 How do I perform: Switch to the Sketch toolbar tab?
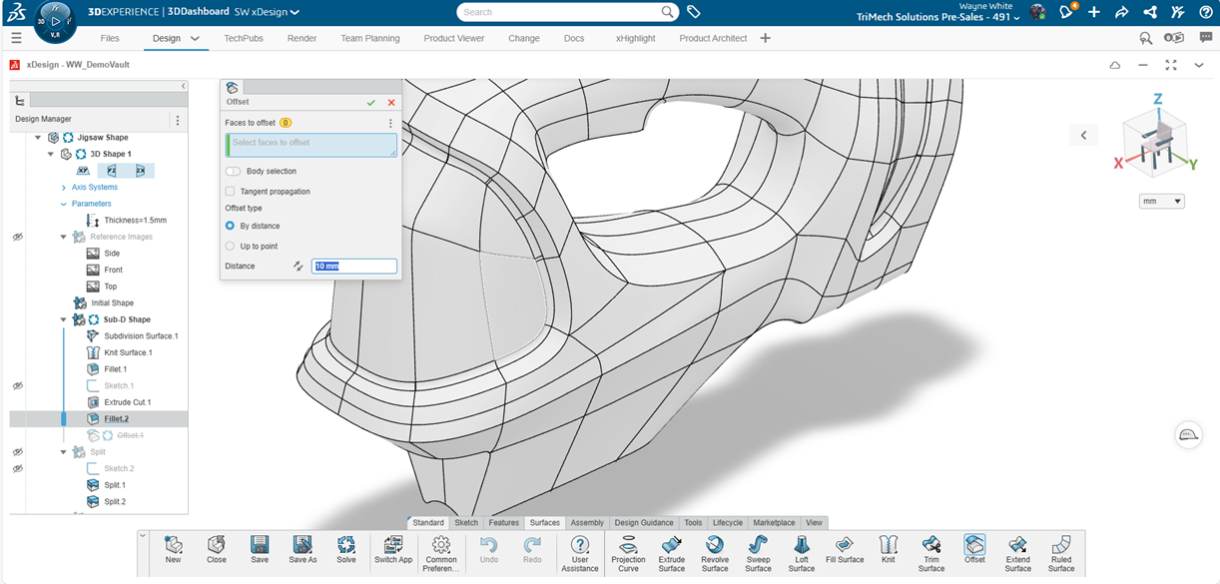tap(466, 523)
